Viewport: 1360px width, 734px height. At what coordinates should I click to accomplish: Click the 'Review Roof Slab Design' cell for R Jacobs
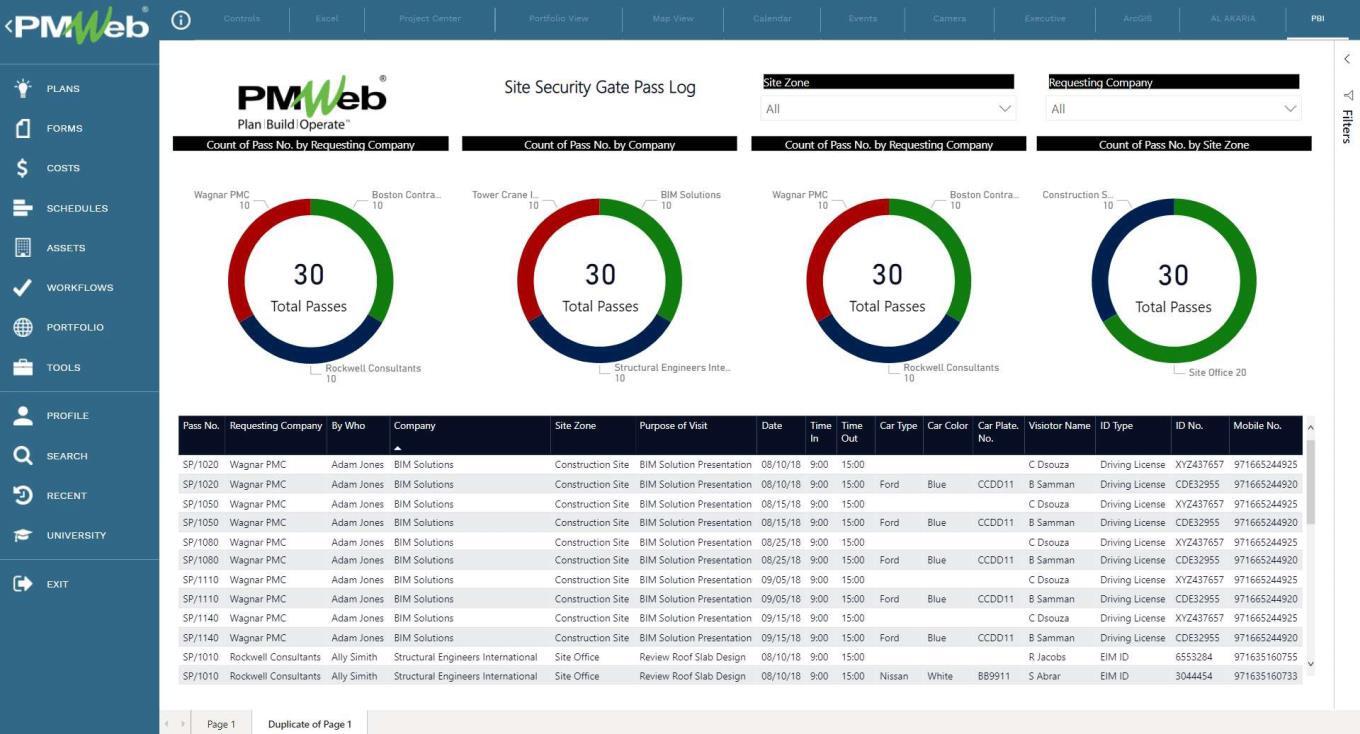point(692,657)
